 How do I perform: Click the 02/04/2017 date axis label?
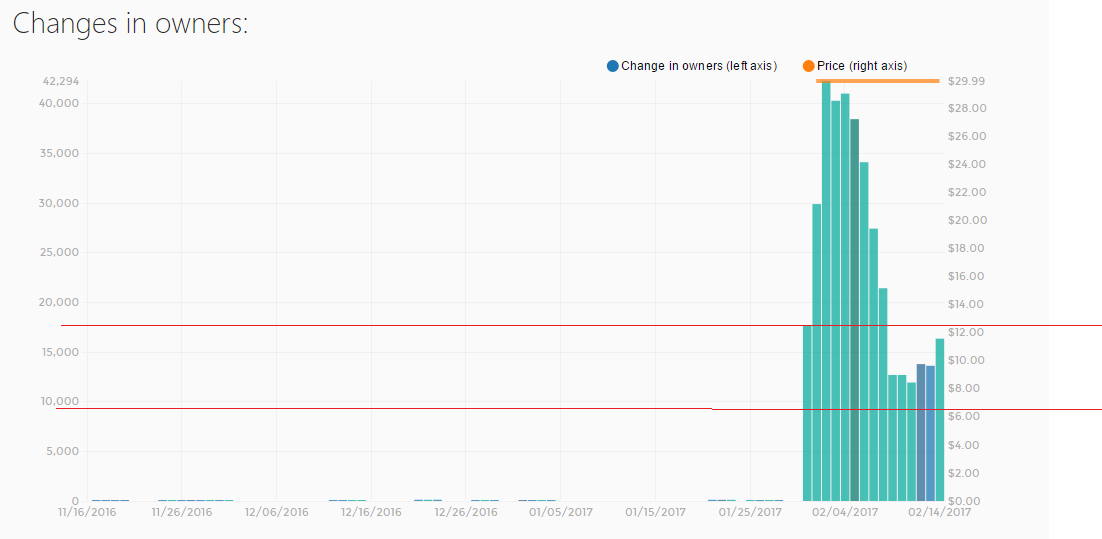pyautogui.click(x=846, y=512)
